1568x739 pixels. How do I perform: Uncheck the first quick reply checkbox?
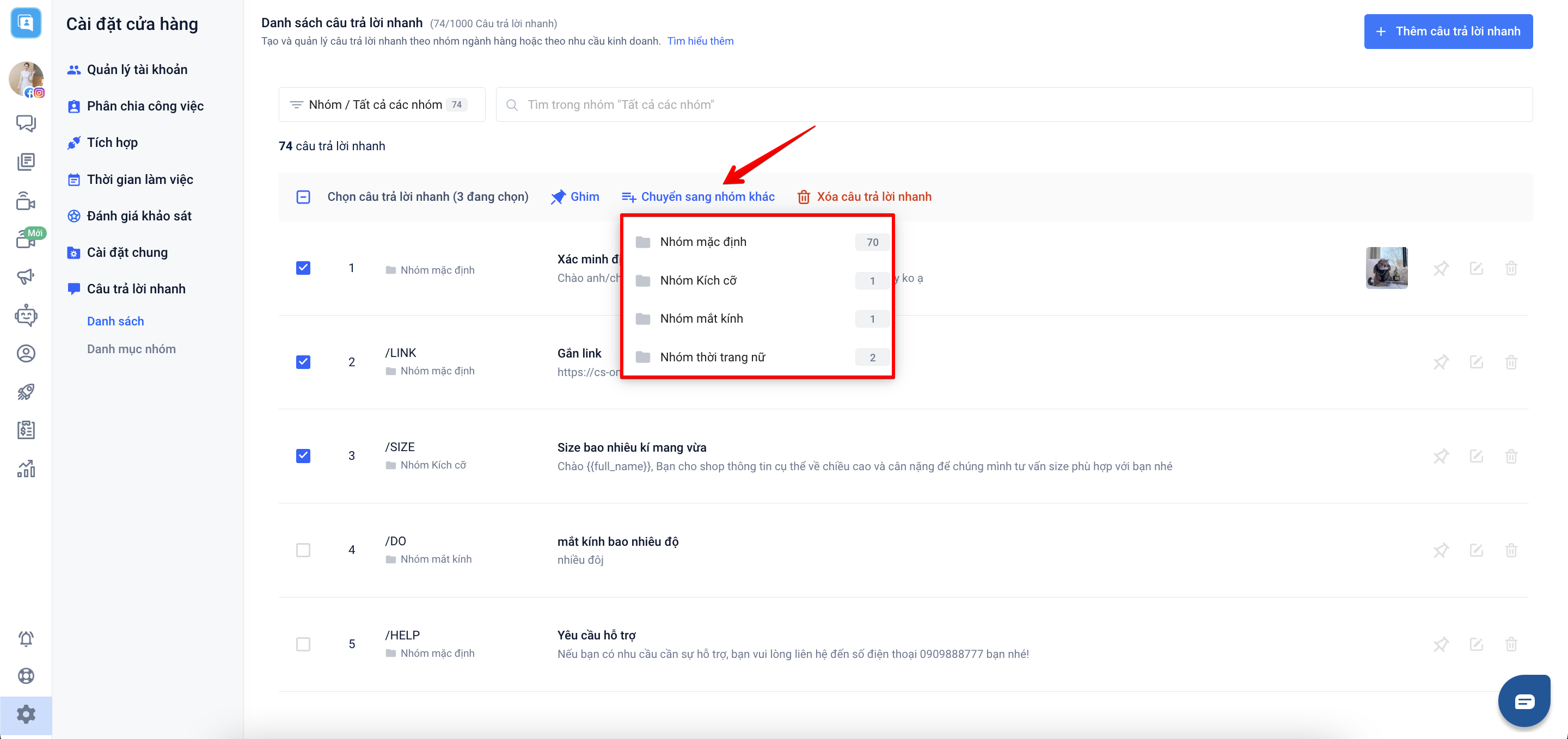[x=303, y=268]
